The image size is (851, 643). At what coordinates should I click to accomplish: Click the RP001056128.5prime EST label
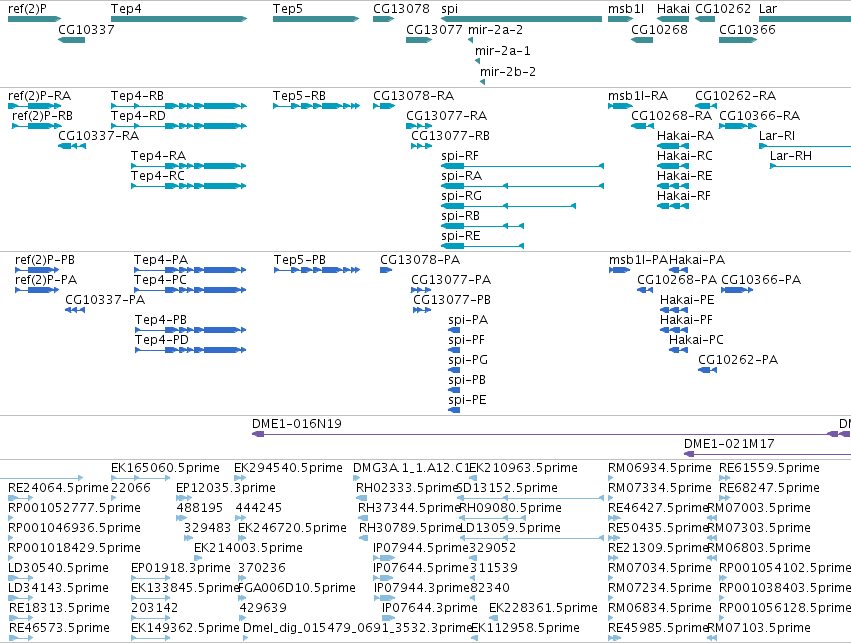[785, 608]
